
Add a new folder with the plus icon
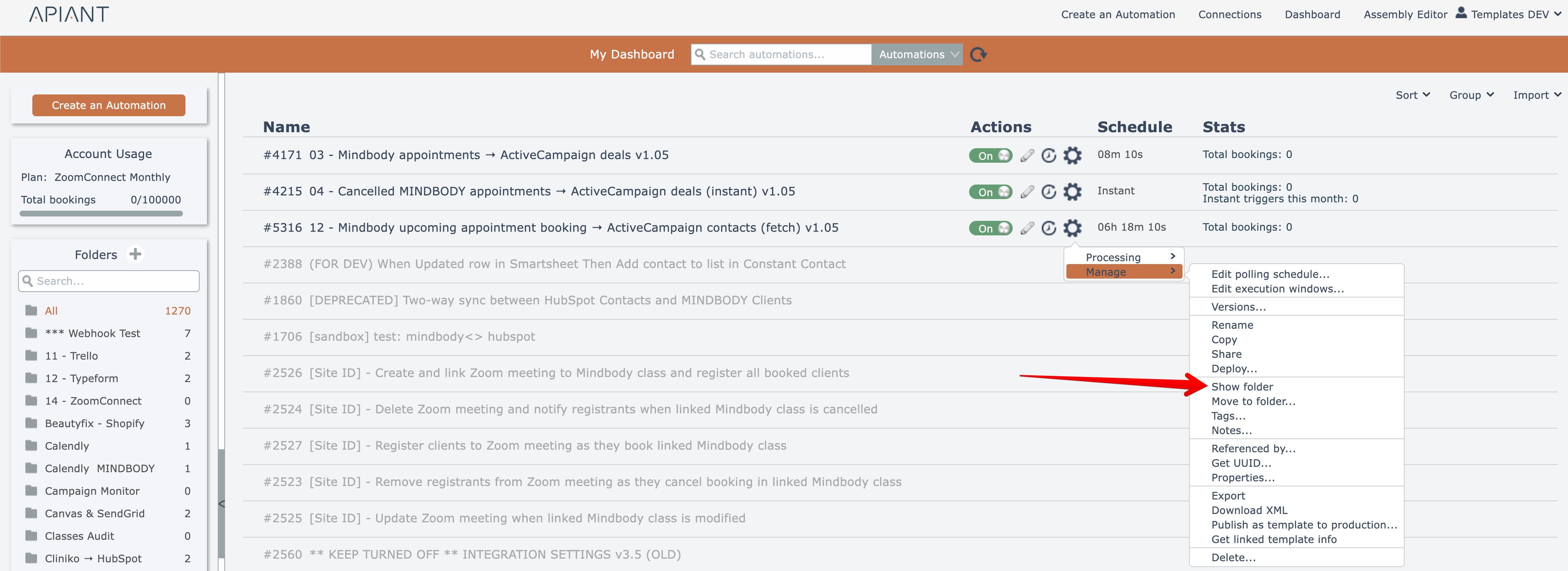(135, 254)
